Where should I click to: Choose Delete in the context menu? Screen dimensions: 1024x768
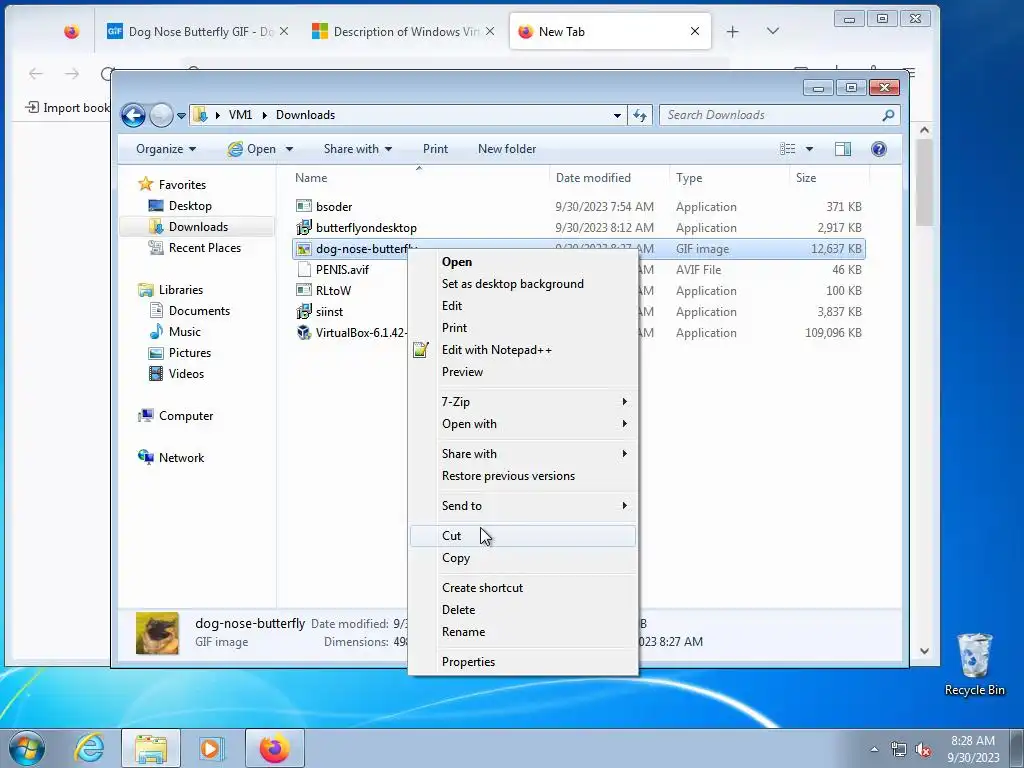click(x=522, y=609)
